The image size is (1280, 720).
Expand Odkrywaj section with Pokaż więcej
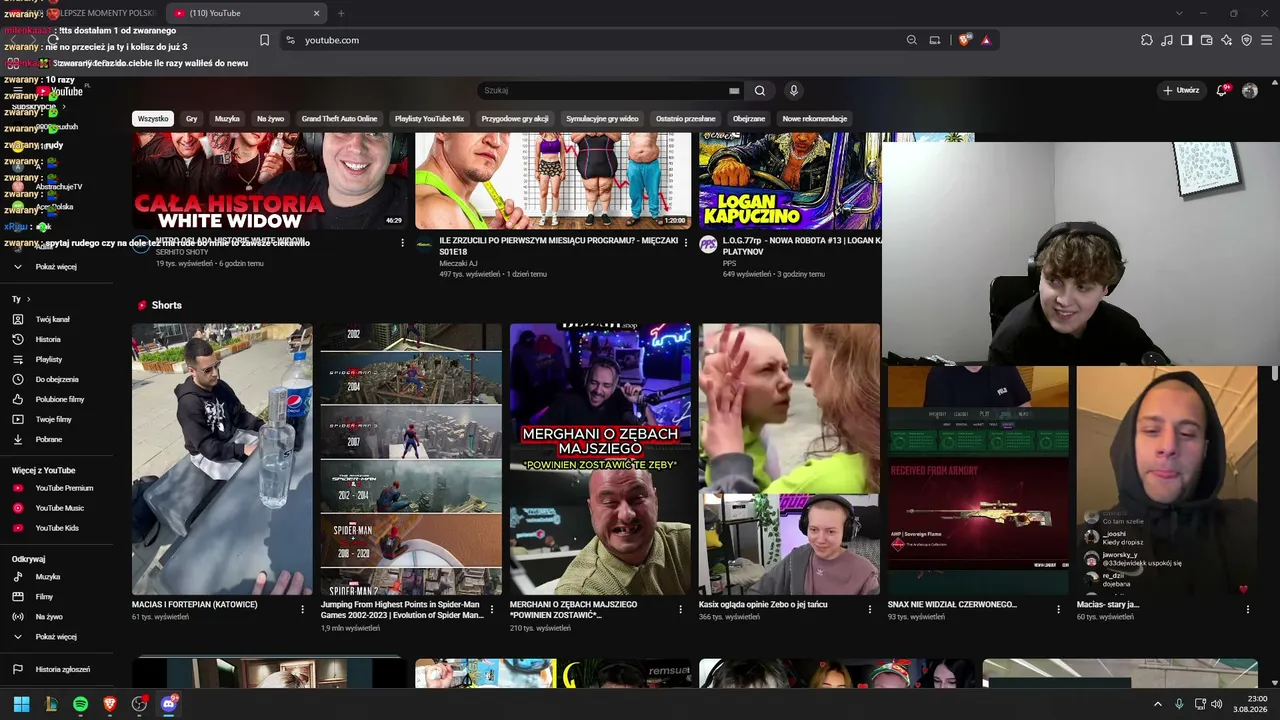(x=56, y=637)
